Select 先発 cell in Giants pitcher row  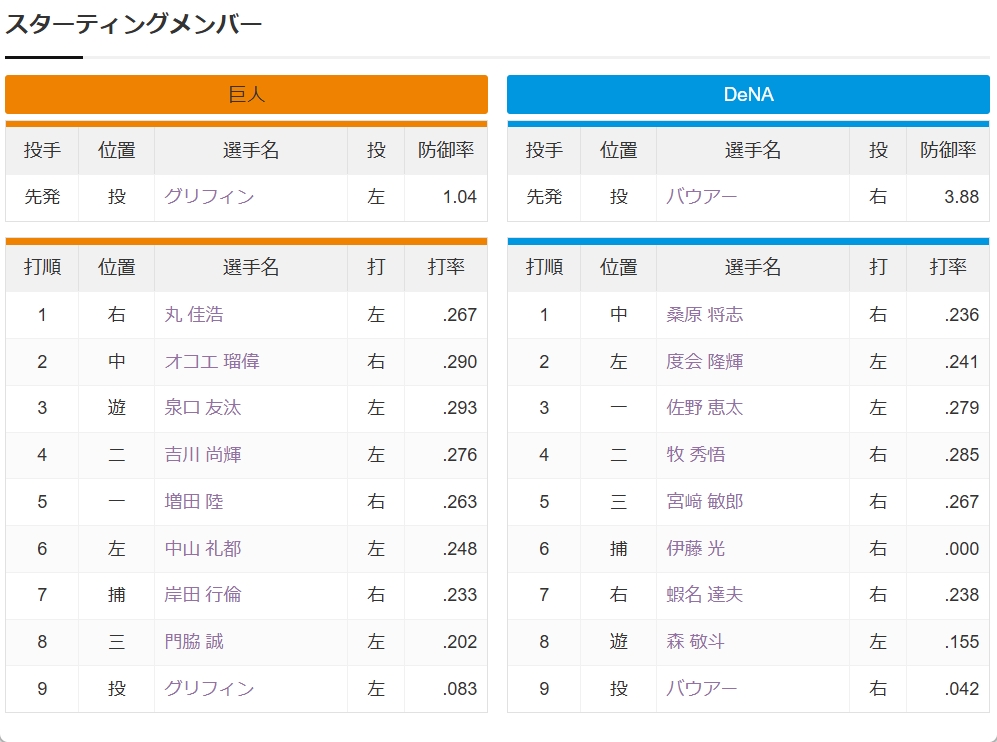click(x=42, y=197)
